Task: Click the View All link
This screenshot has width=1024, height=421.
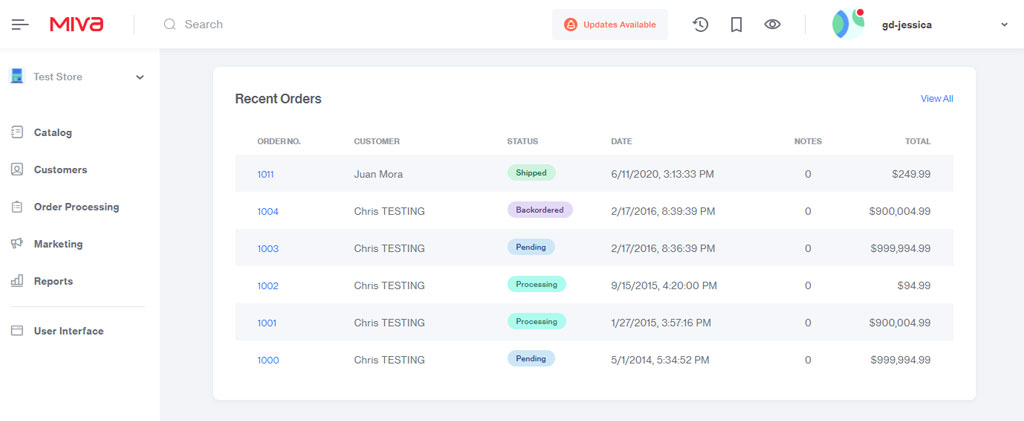Action: point(936,99)
